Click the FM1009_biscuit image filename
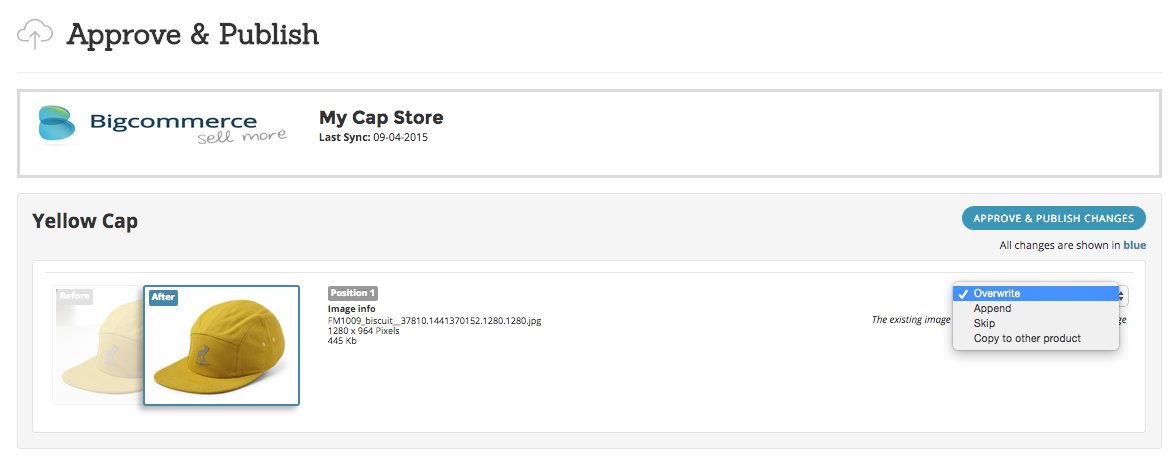This screenshot has height=457, width=1173. pyautogui.click(x=435, y=321)
